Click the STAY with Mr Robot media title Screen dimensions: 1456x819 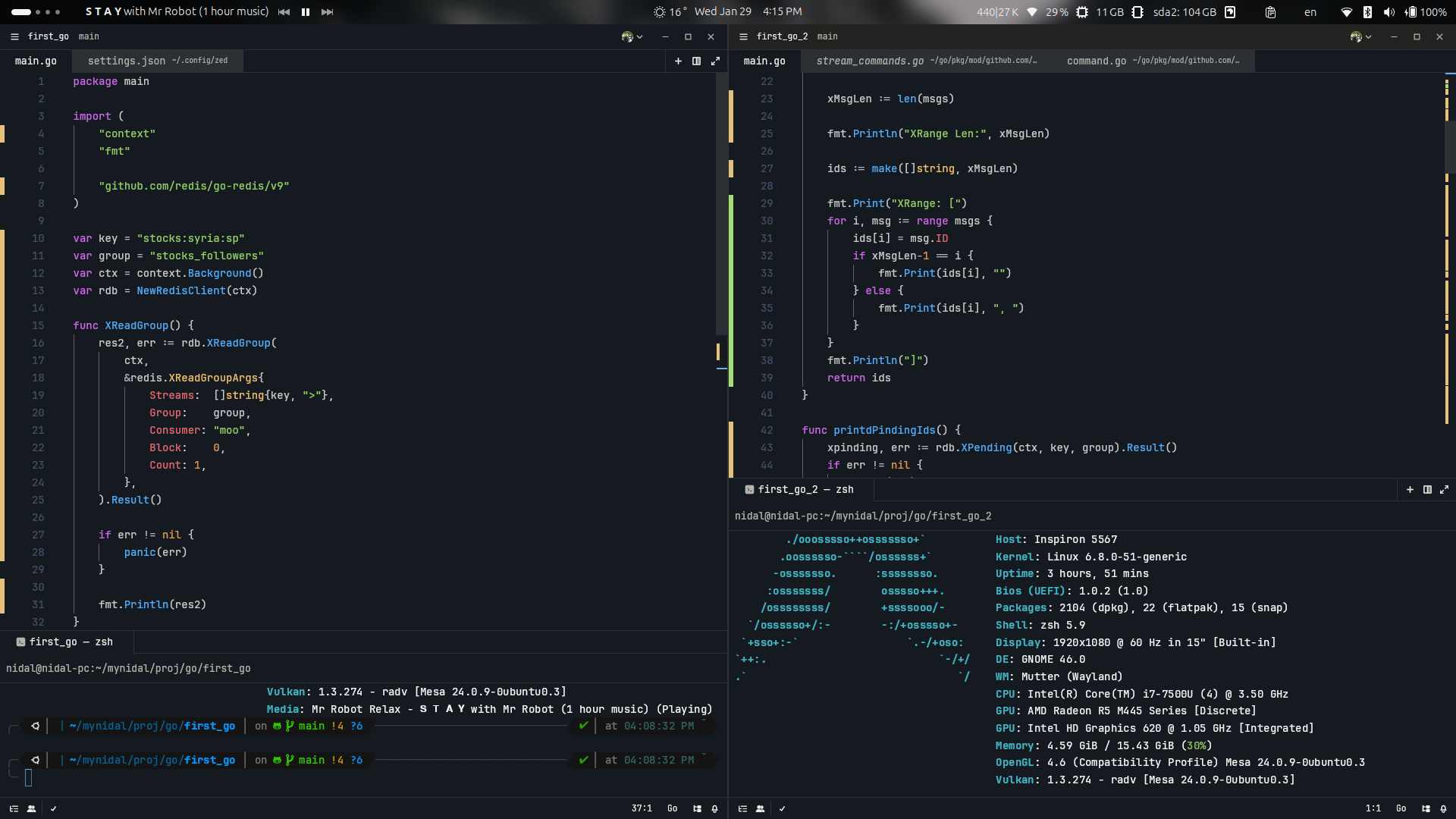(177, 12)
